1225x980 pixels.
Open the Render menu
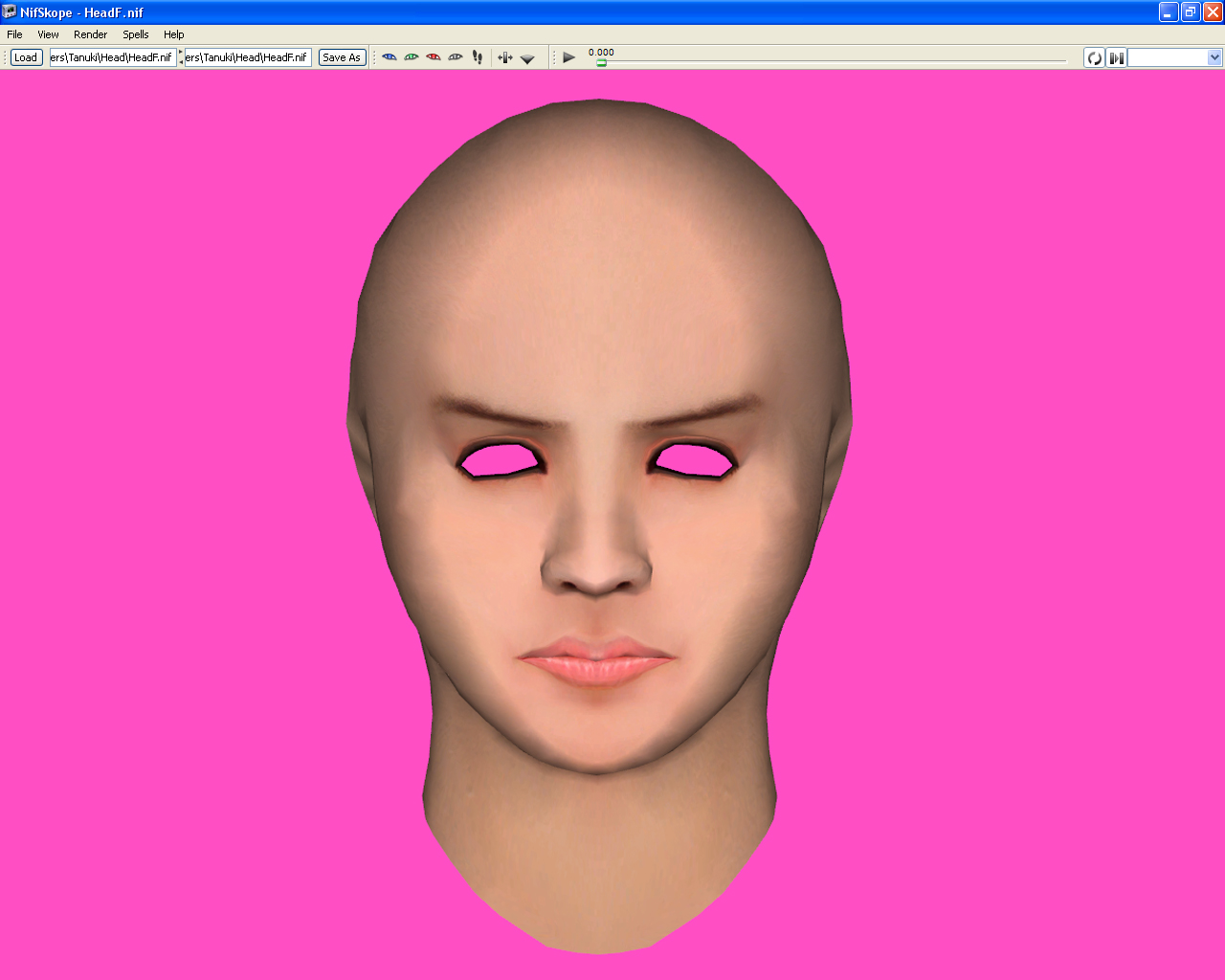click(90, 34)
